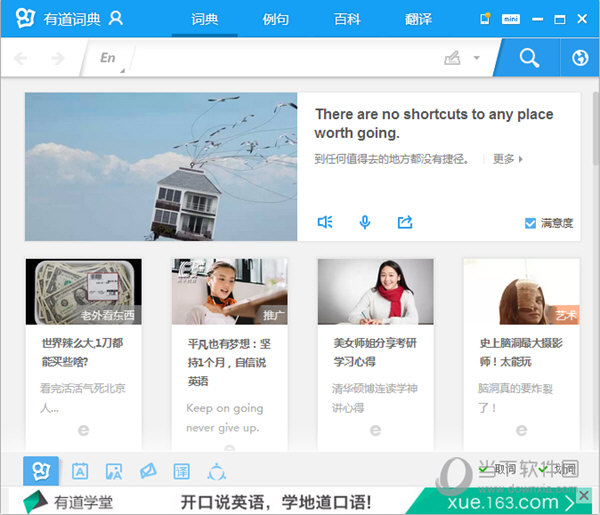
Task: Click the magnifier search button
Action: [x=529, y=58]
